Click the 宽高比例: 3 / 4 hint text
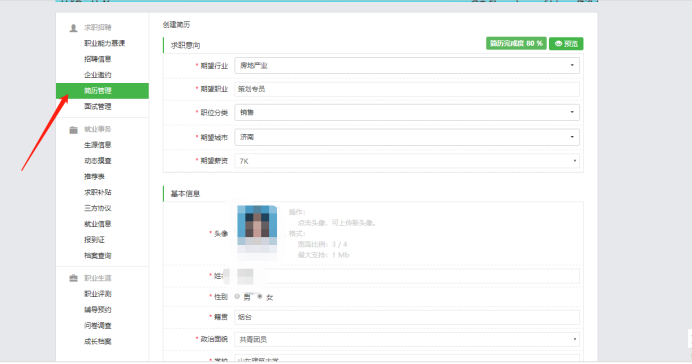692x364 pixels. click(323, 244)
